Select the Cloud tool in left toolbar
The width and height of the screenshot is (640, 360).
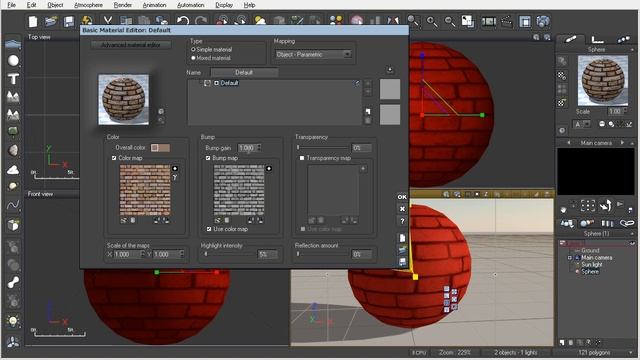[13, 169]
